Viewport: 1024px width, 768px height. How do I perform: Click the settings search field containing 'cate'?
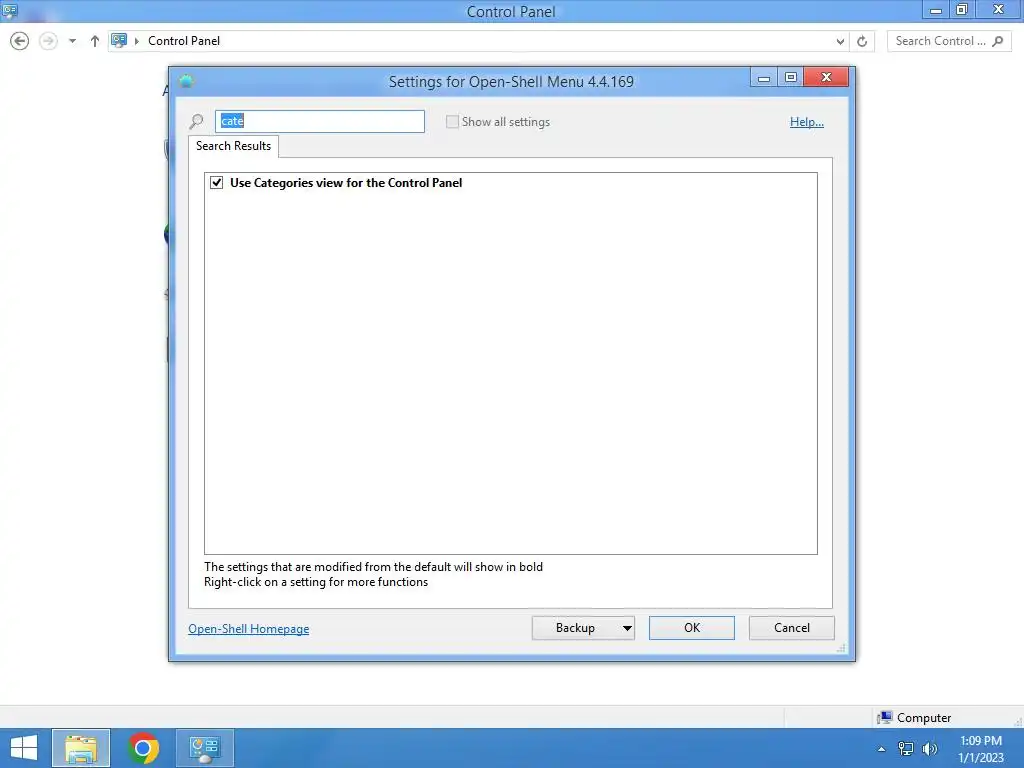320,121
